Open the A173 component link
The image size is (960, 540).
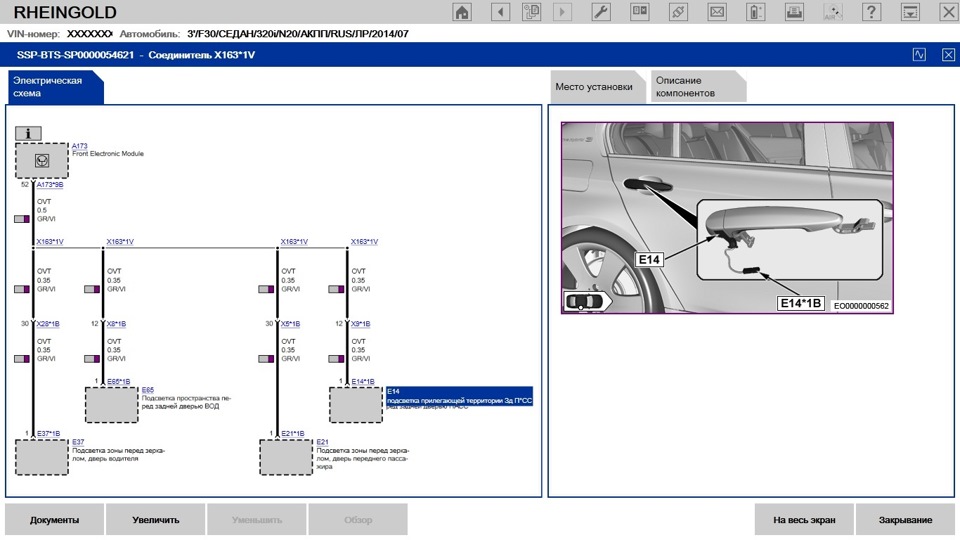80,146
